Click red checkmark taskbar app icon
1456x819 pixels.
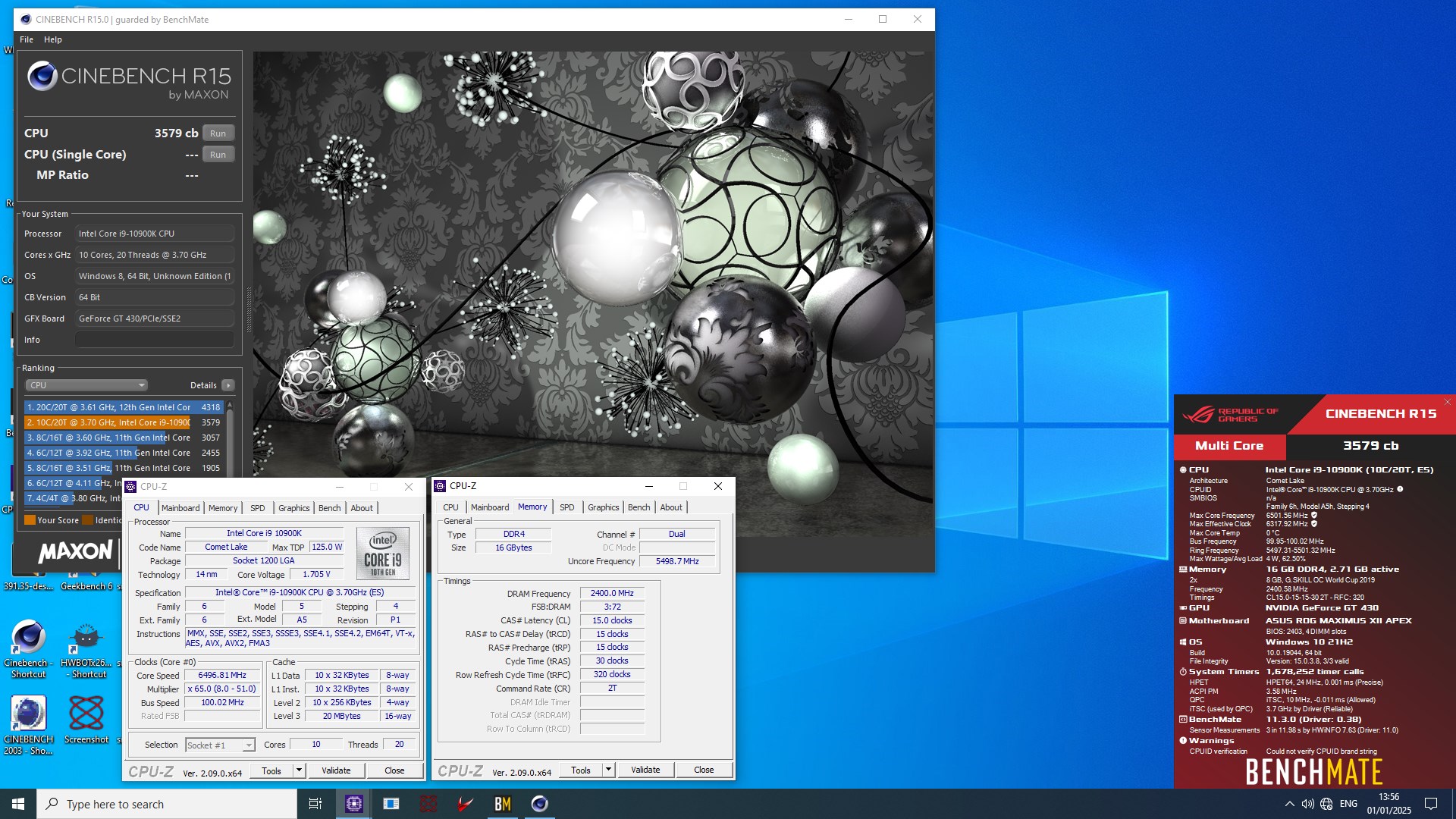coord(466,804)
